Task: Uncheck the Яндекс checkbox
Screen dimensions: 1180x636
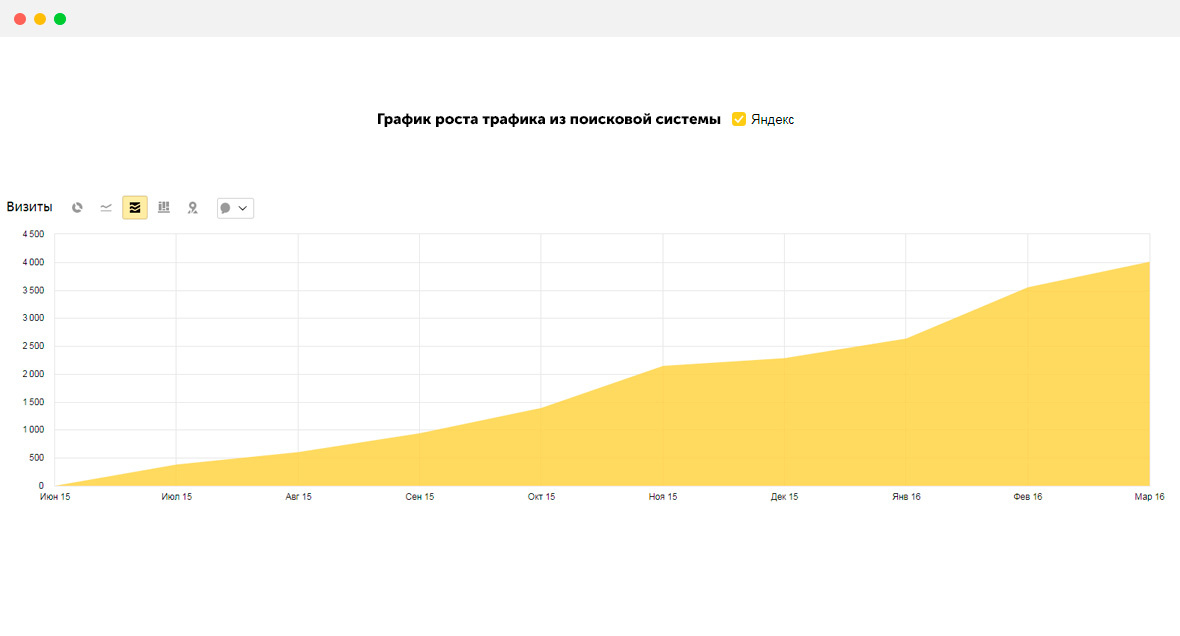Action: [x=739, y=119]
